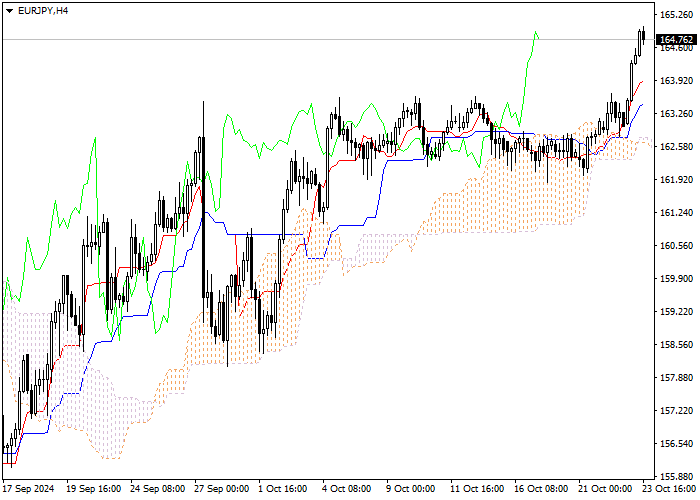Click the 159.220 price scale label
The image size is (700, 500).
(676, 312)
